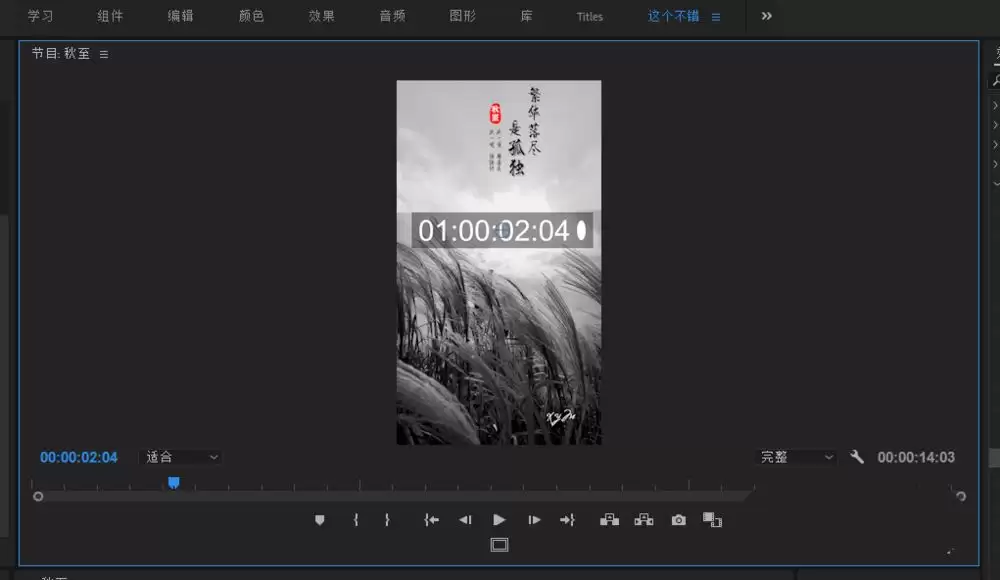
Task: Switch to the 组件 workspace
Action: pos(110,16)
